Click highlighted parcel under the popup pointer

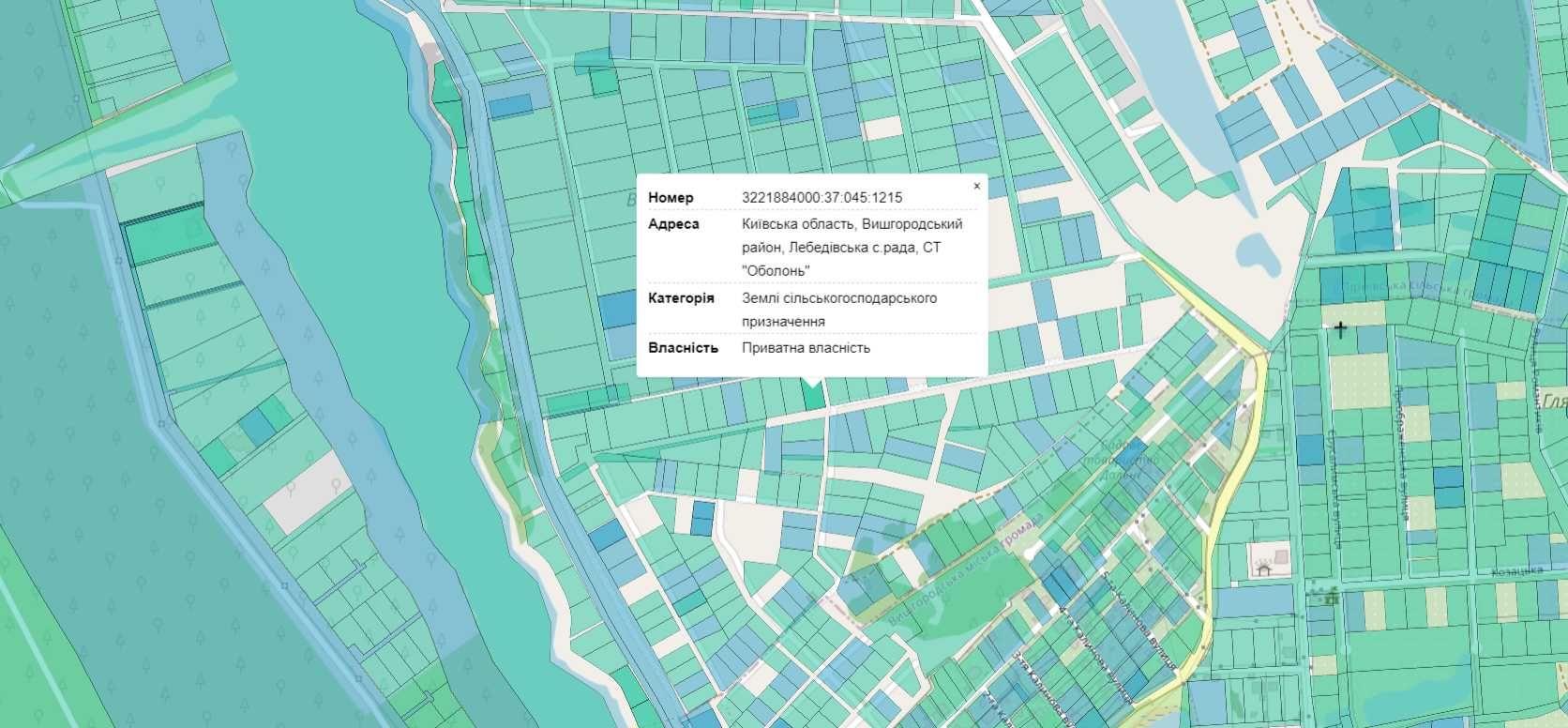[x=813, y=397]
